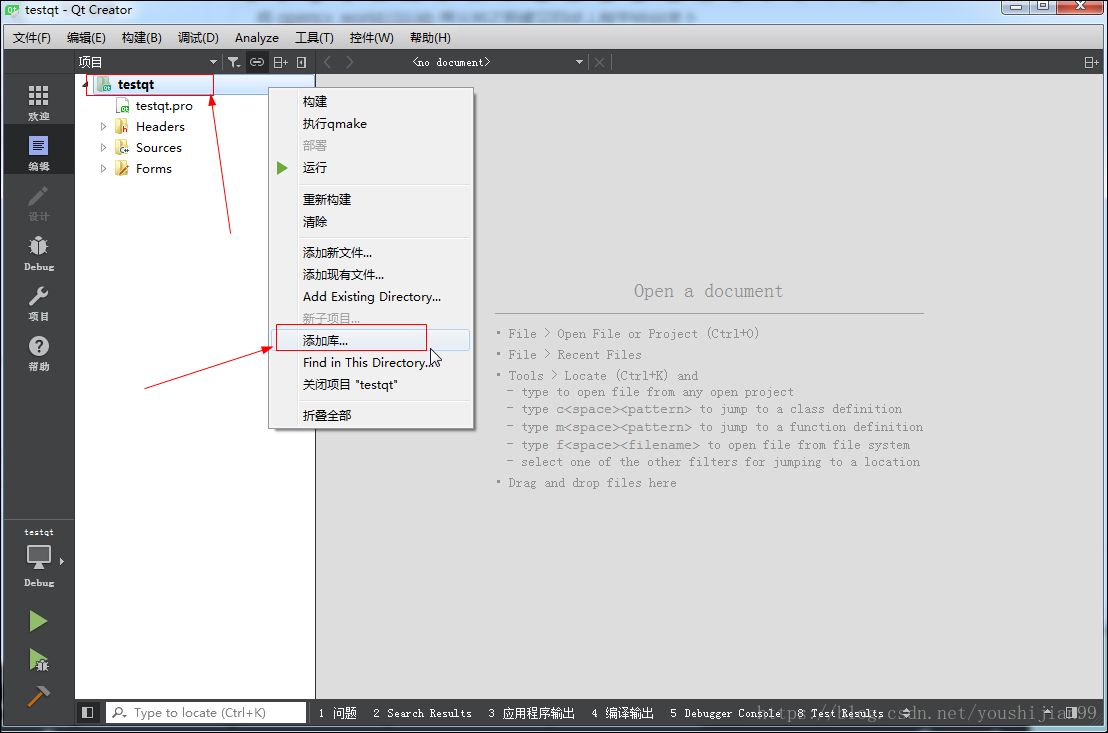The width and height of the screenshot is (1108, 733).
Task: Run the project with green play button
Action: (x=38, y=621)
